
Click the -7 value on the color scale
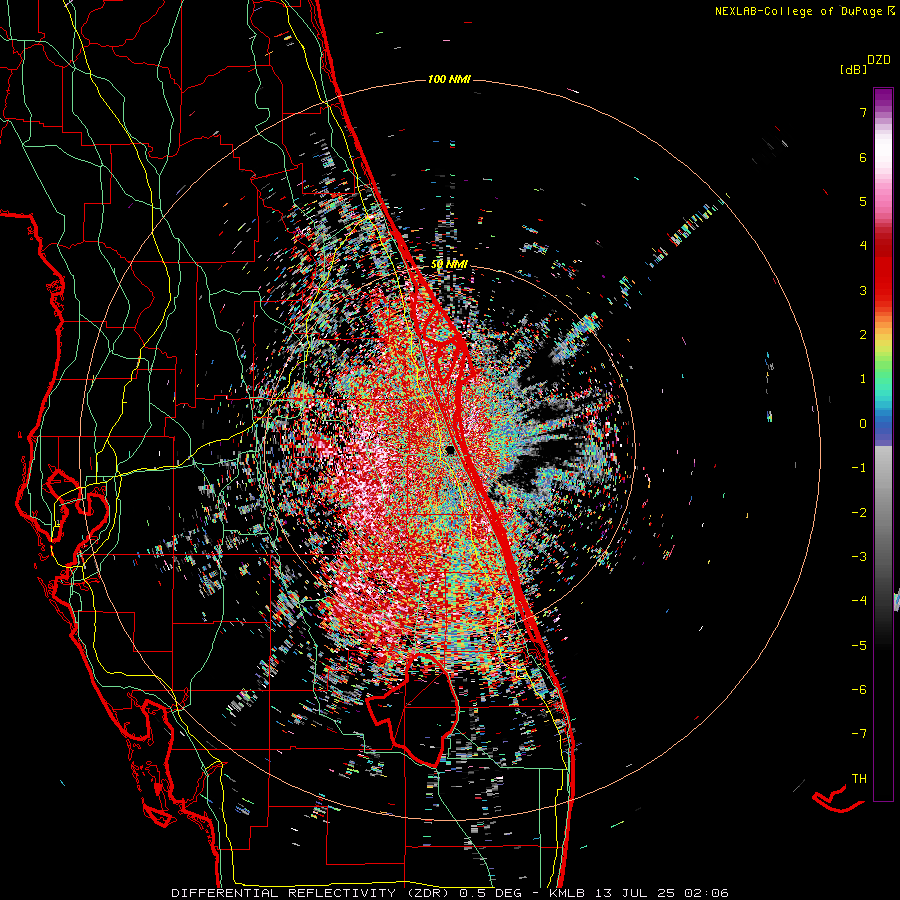pos(859,734)
